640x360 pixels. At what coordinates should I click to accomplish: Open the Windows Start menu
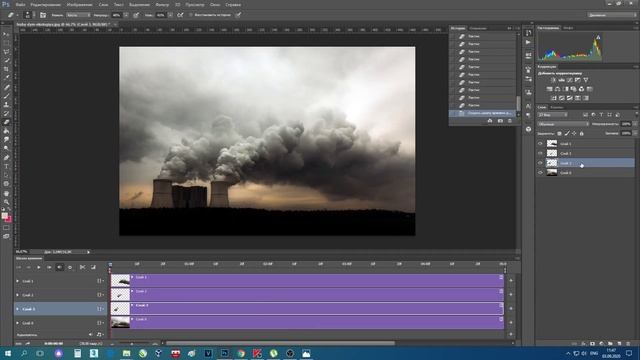(x=7, y=353)
